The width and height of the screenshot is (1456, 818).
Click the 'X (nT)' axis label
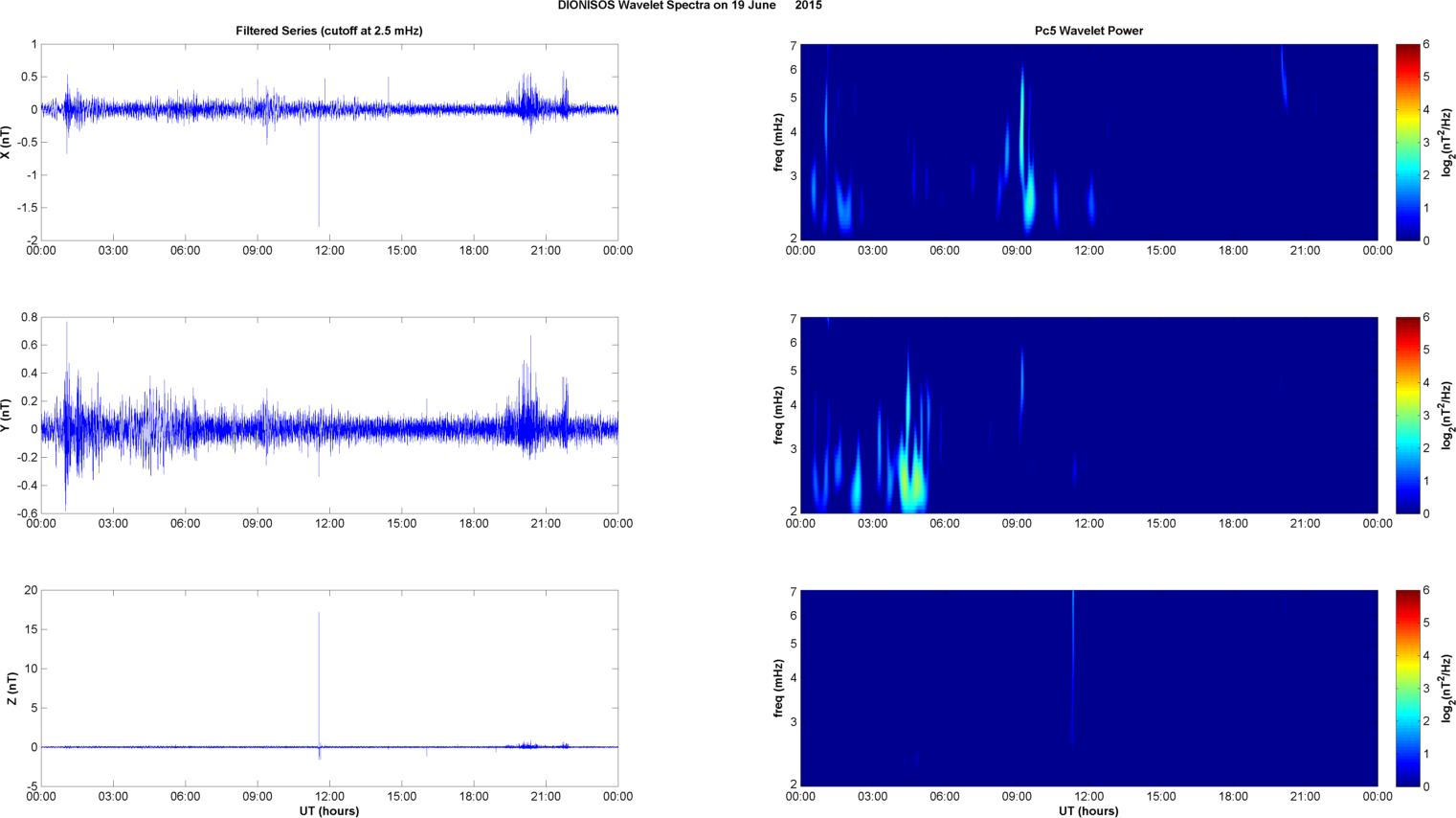[7, 142]
